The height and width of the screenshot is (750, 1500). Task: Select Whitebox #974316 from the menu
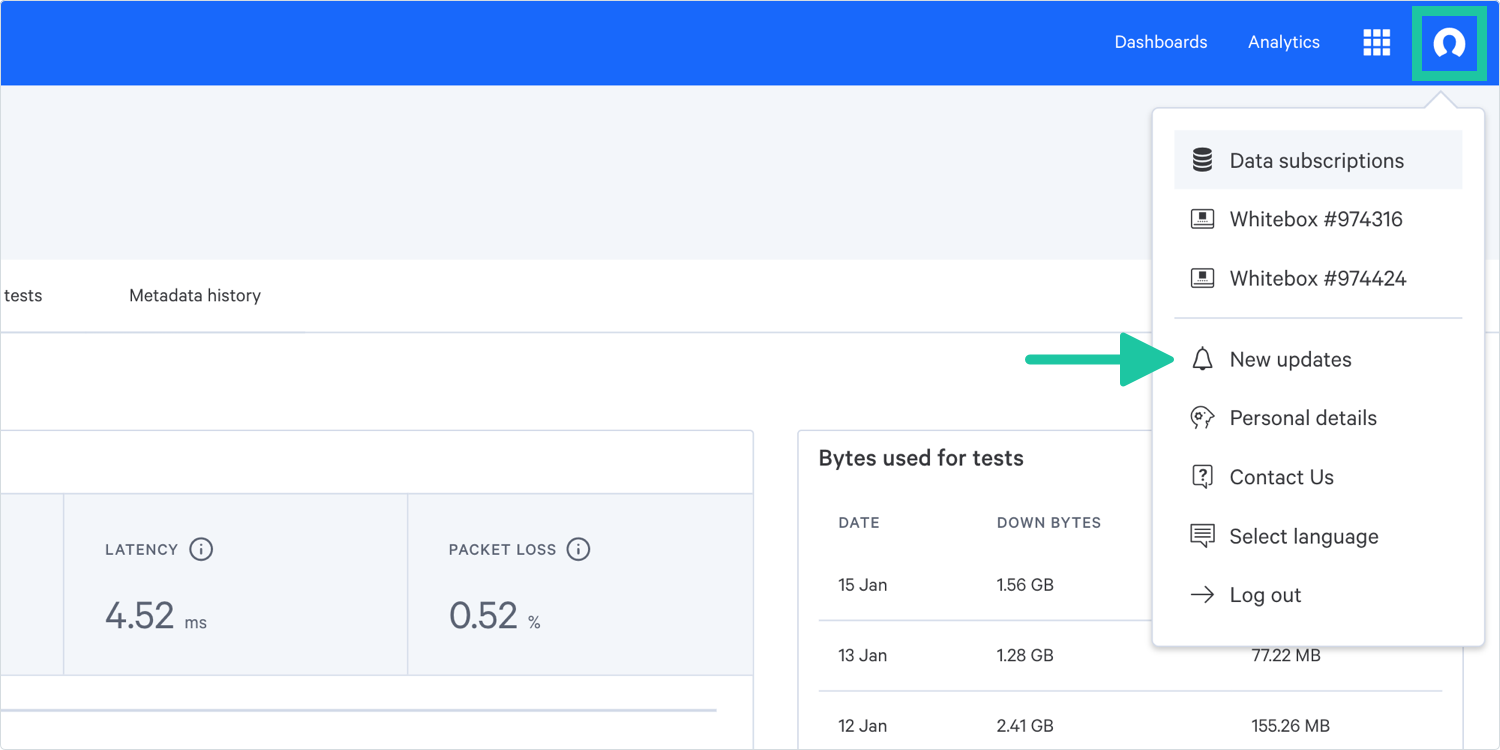[1315, 219]
